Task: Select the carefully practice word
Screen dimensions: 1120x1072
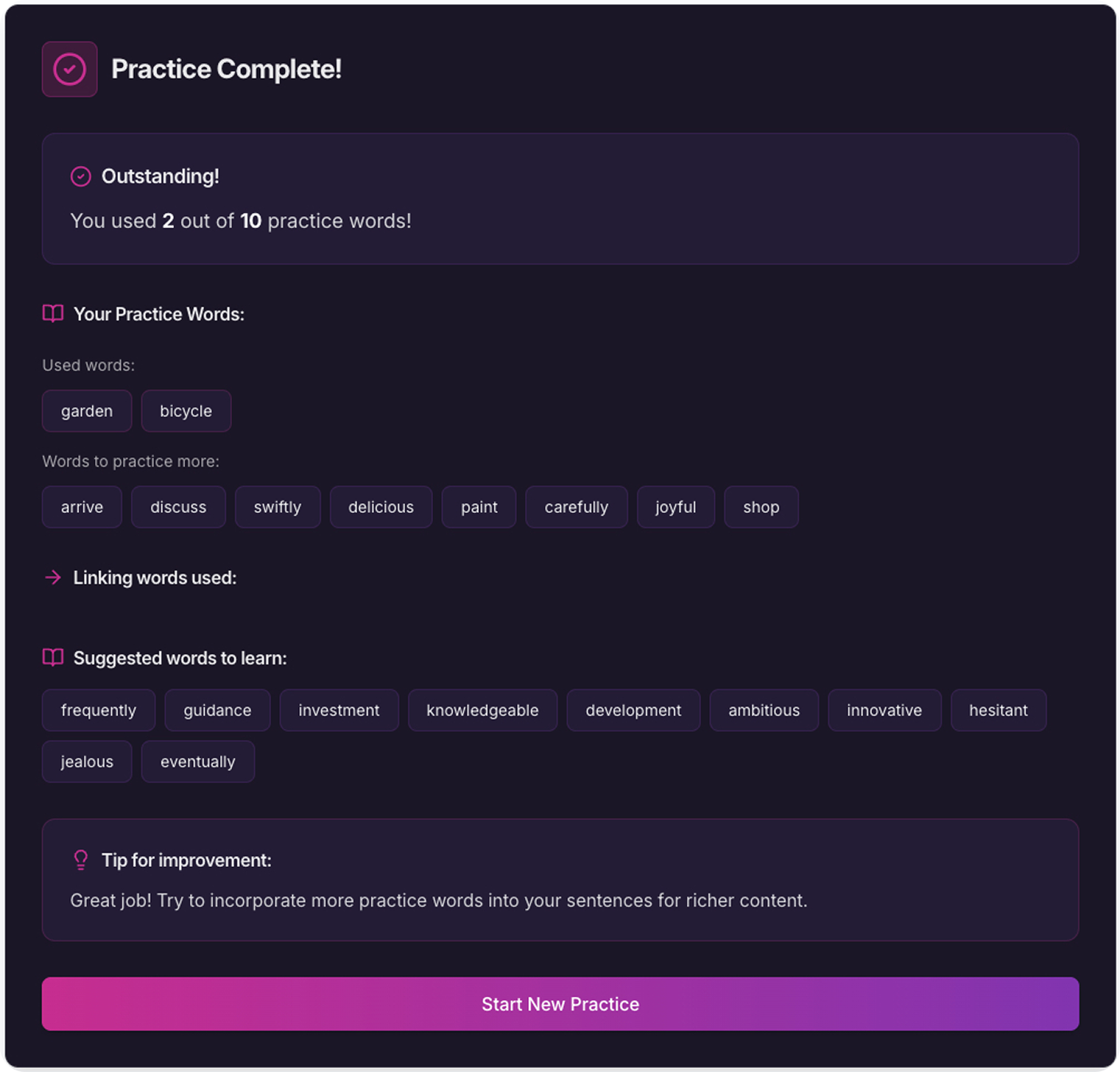Action: pos(576,506)
